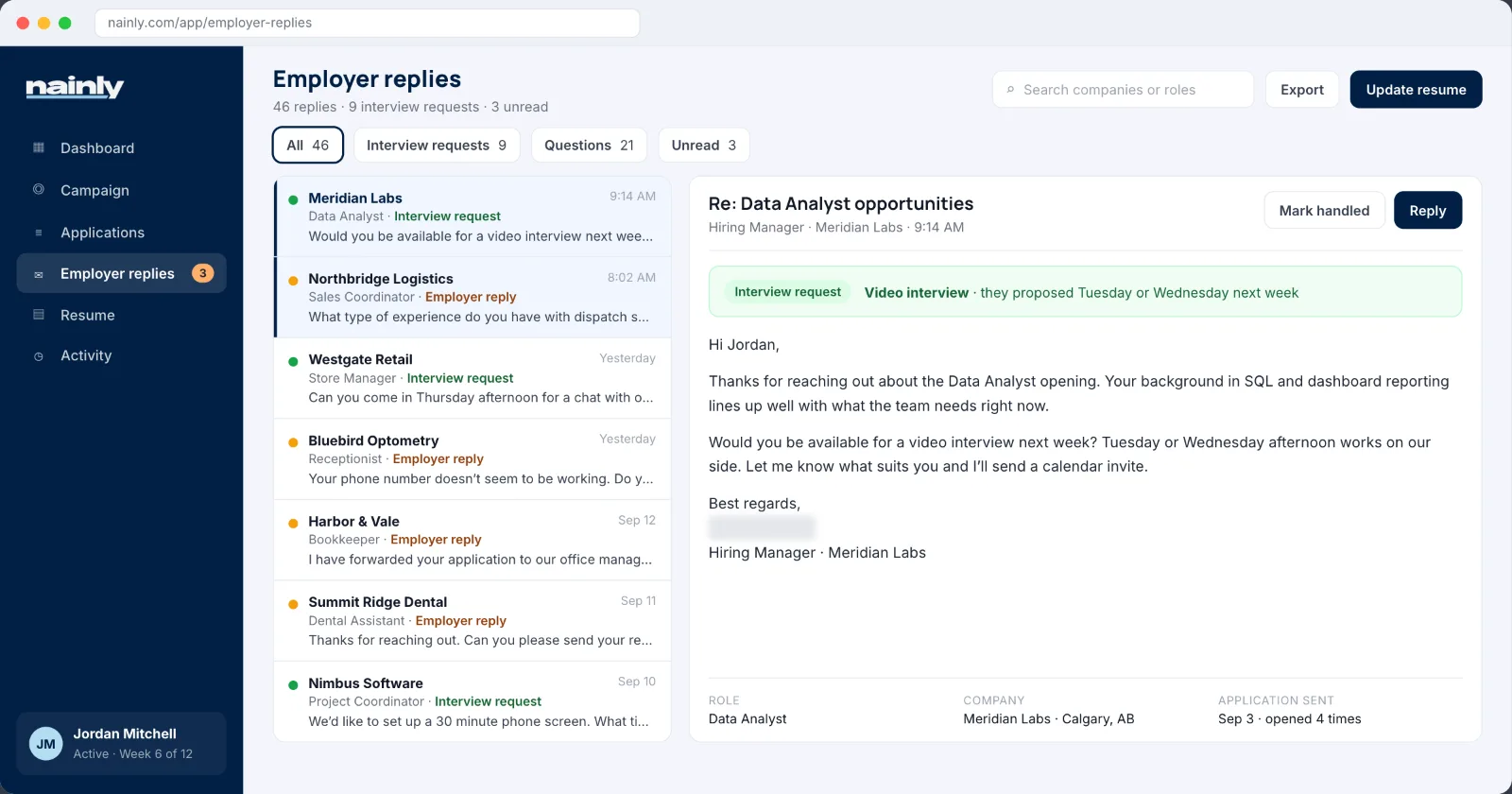Click Update resume button
Image resolution: width=1512 pixels, height=794 pixels.
click(1416, 90)
